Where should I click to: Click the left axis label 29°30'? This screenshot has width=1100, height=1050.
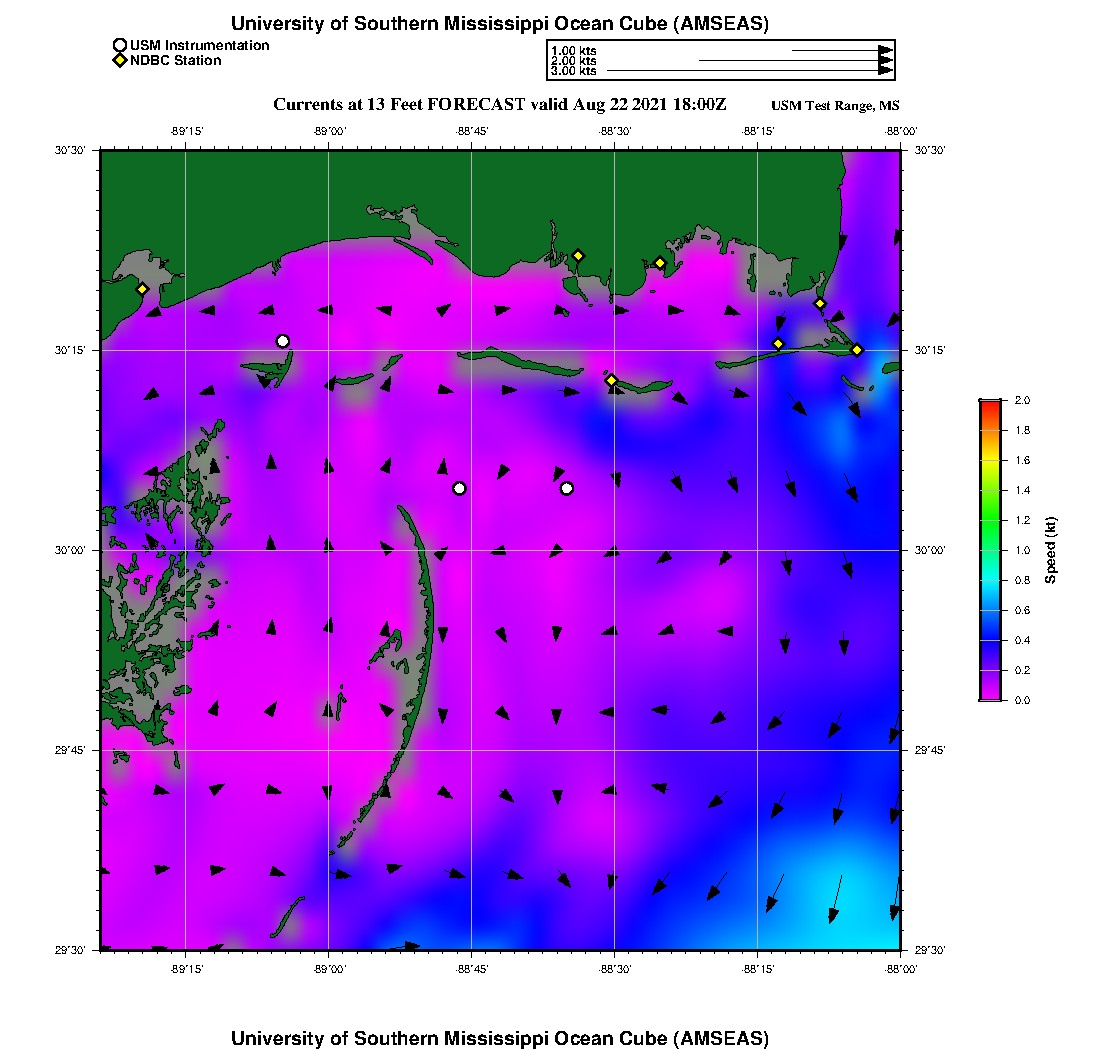[x=70, y=950]
